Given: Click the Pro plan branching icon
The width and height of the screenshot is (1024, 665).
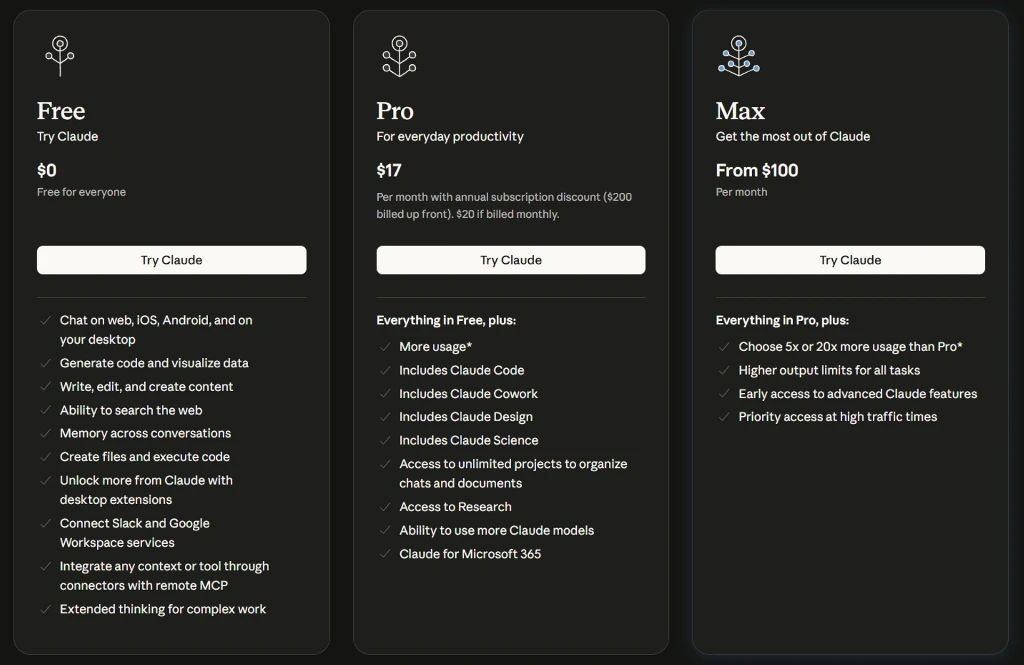Looking at the screenshot, I should 399,56.
